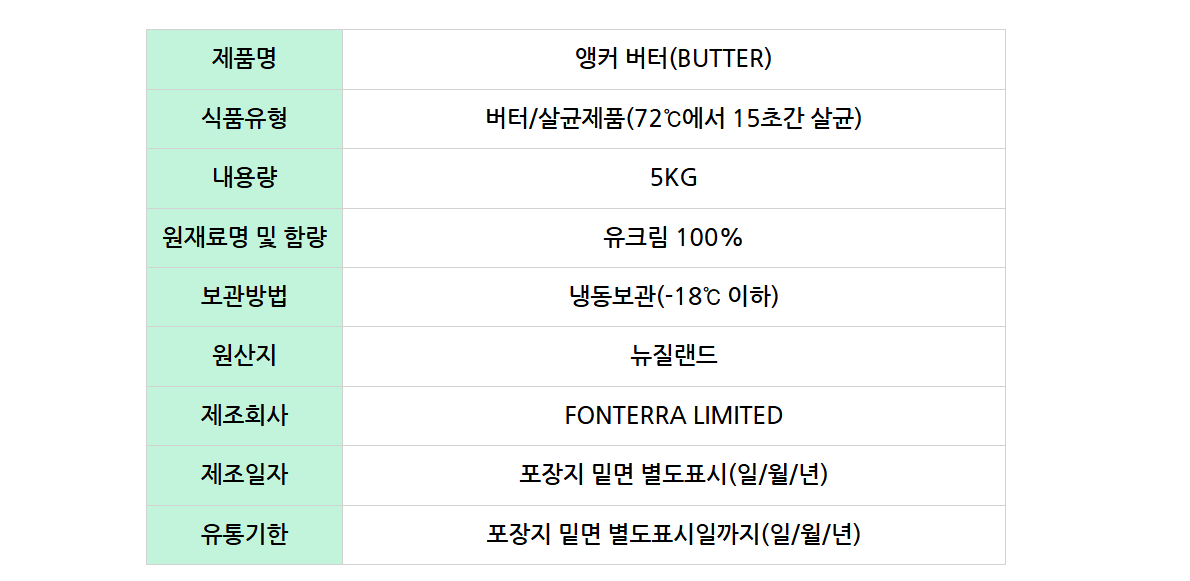Screen dimensions: 1190x581
Task: Click the 제품명 header cell
Action: pos(244,59)
